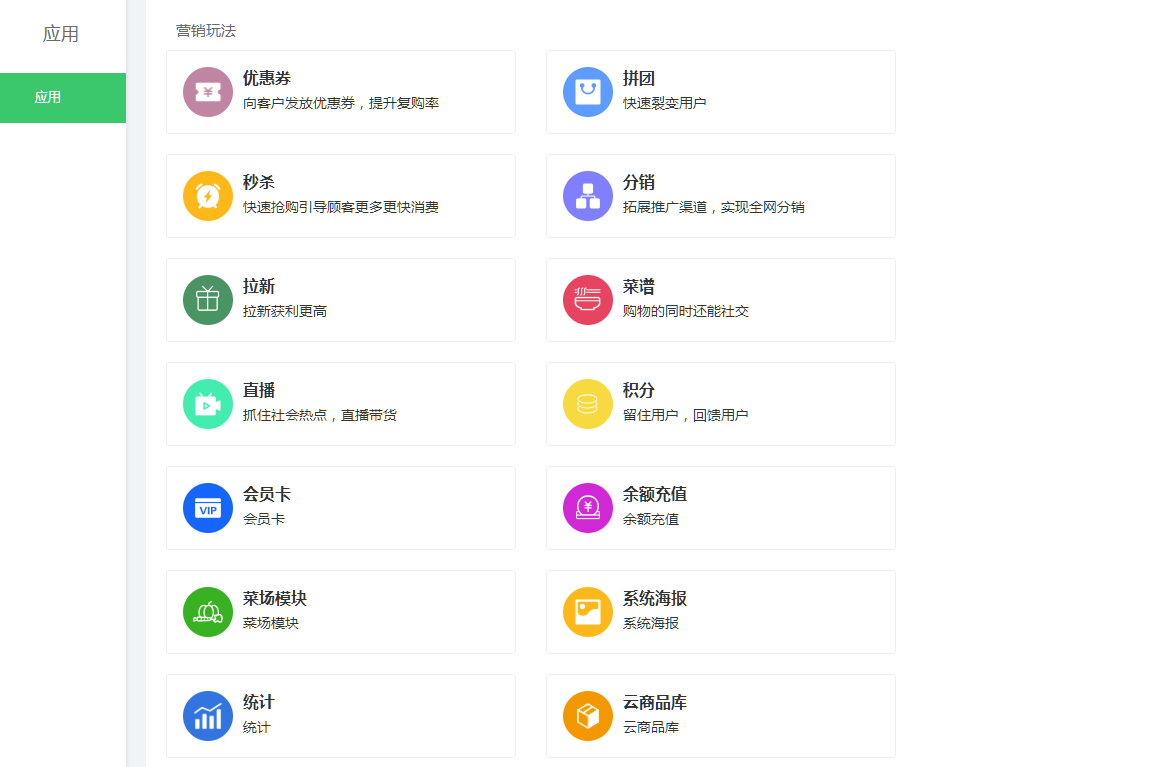This screenshot has width=1155, height=767.
Task: Click the blue statistics bar chart icon
Action: point(208,716)
